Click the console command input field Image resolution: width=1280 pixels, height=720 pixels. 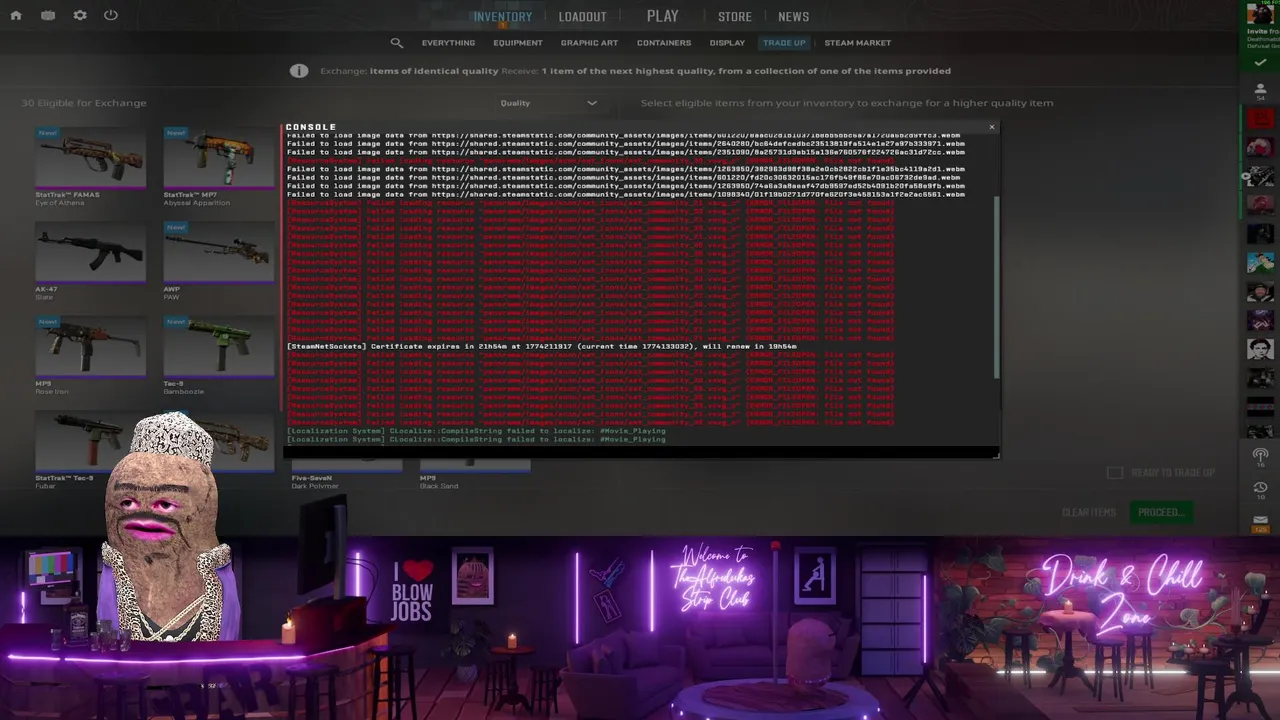coord(640,452)
